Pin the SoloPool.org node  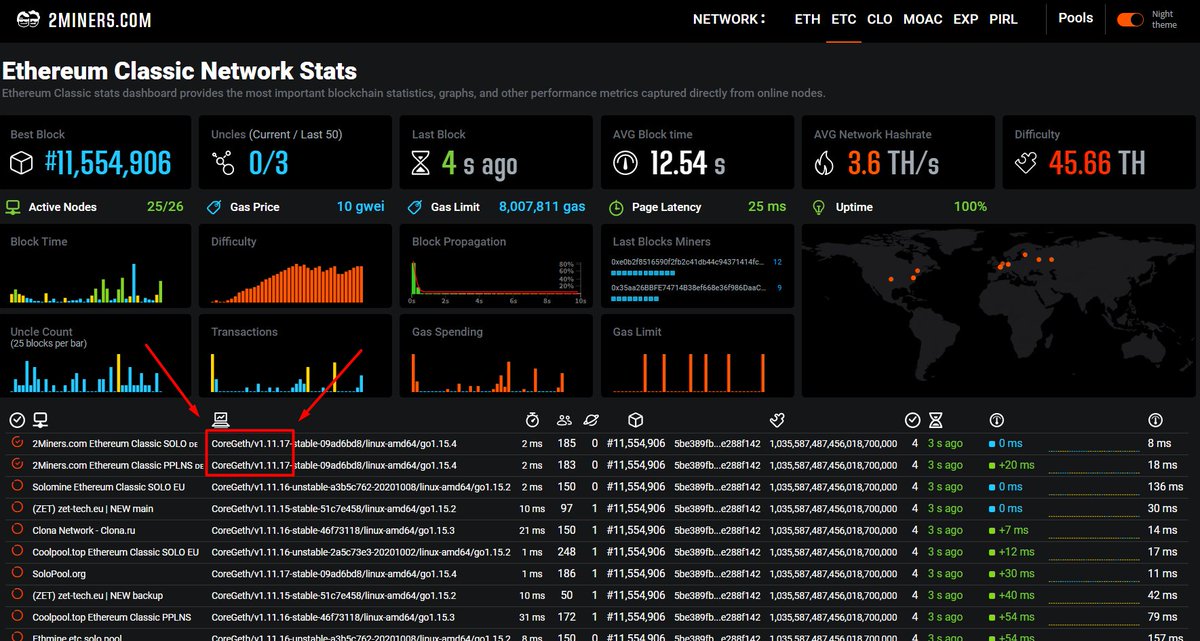coord(17,573)
